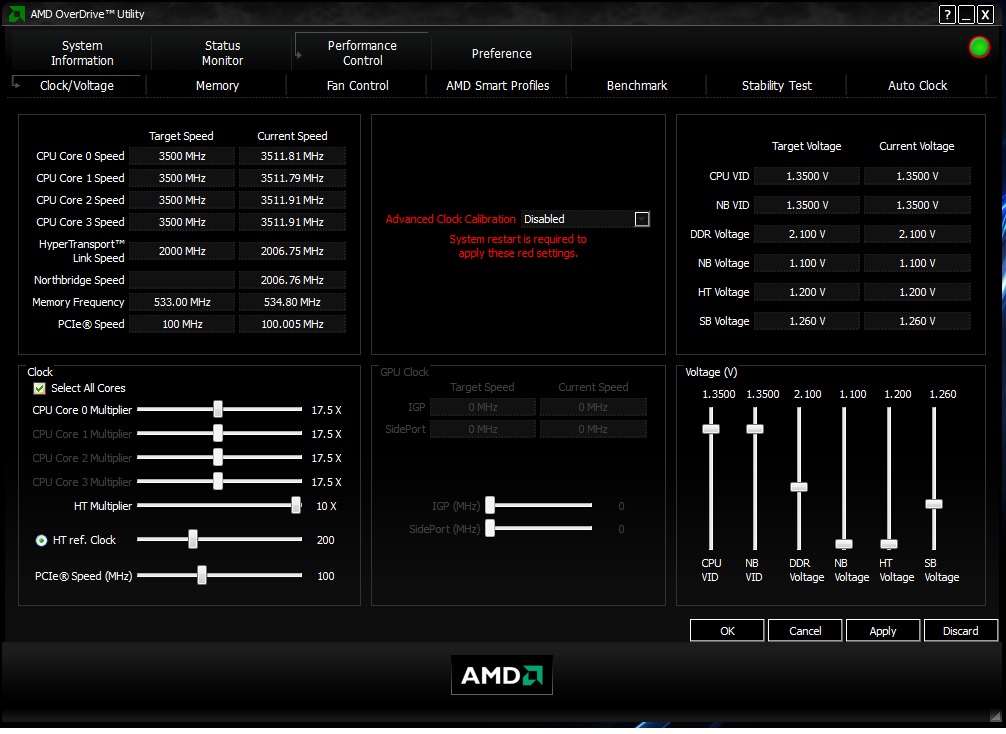Click the Memory Frequency current 534.80 MHz value
This screenshot has width=1006, height=734.
click(x=292, y=302)
